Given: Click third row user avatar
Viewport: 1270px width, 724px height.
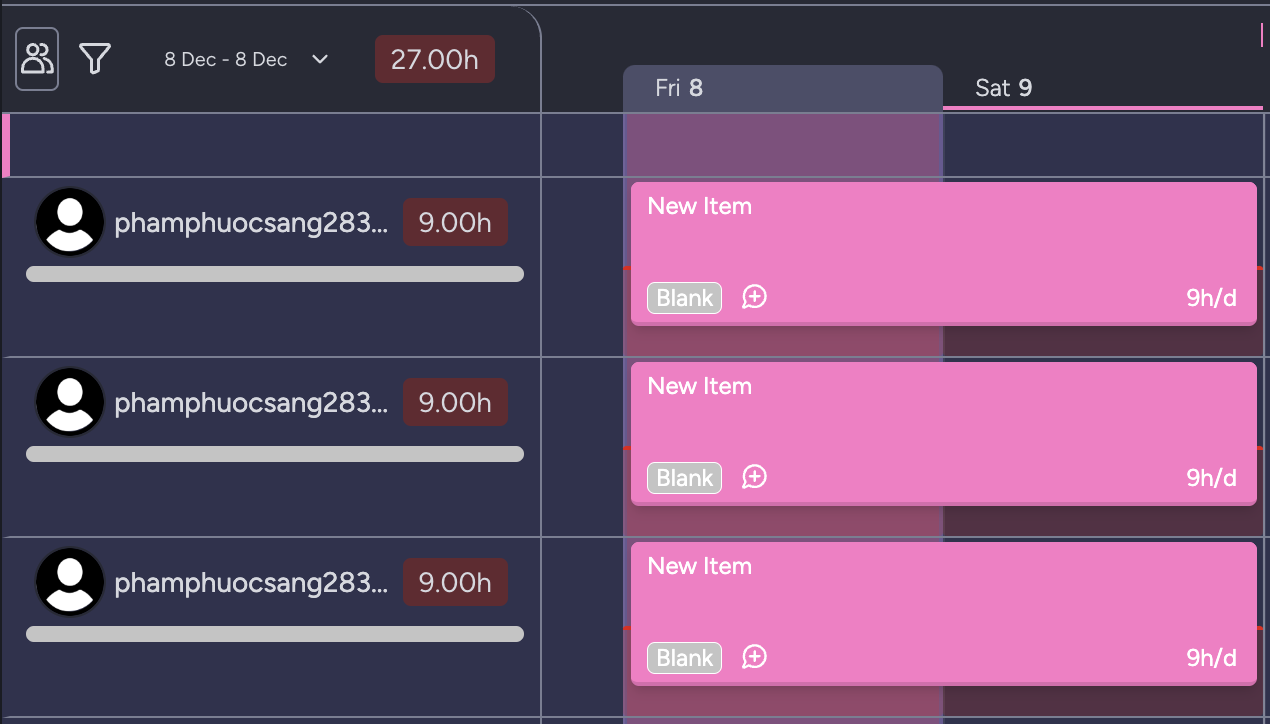Looking at the screenshot, I should (70, 582).
